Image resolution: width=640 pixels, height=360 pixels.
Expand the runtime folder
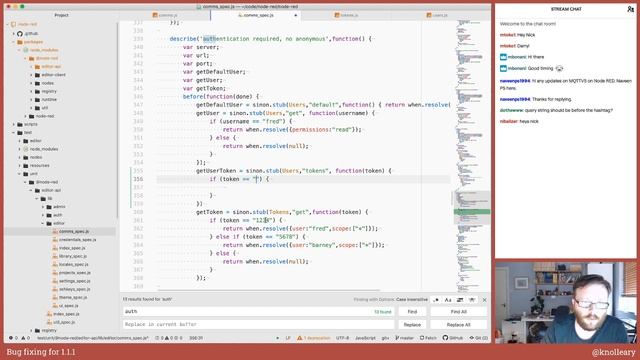pos(31,100)
